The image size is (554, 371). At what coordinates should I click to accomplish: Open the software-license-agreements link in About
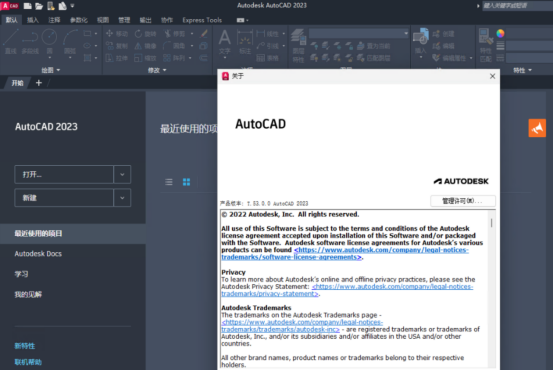[346, 254]
